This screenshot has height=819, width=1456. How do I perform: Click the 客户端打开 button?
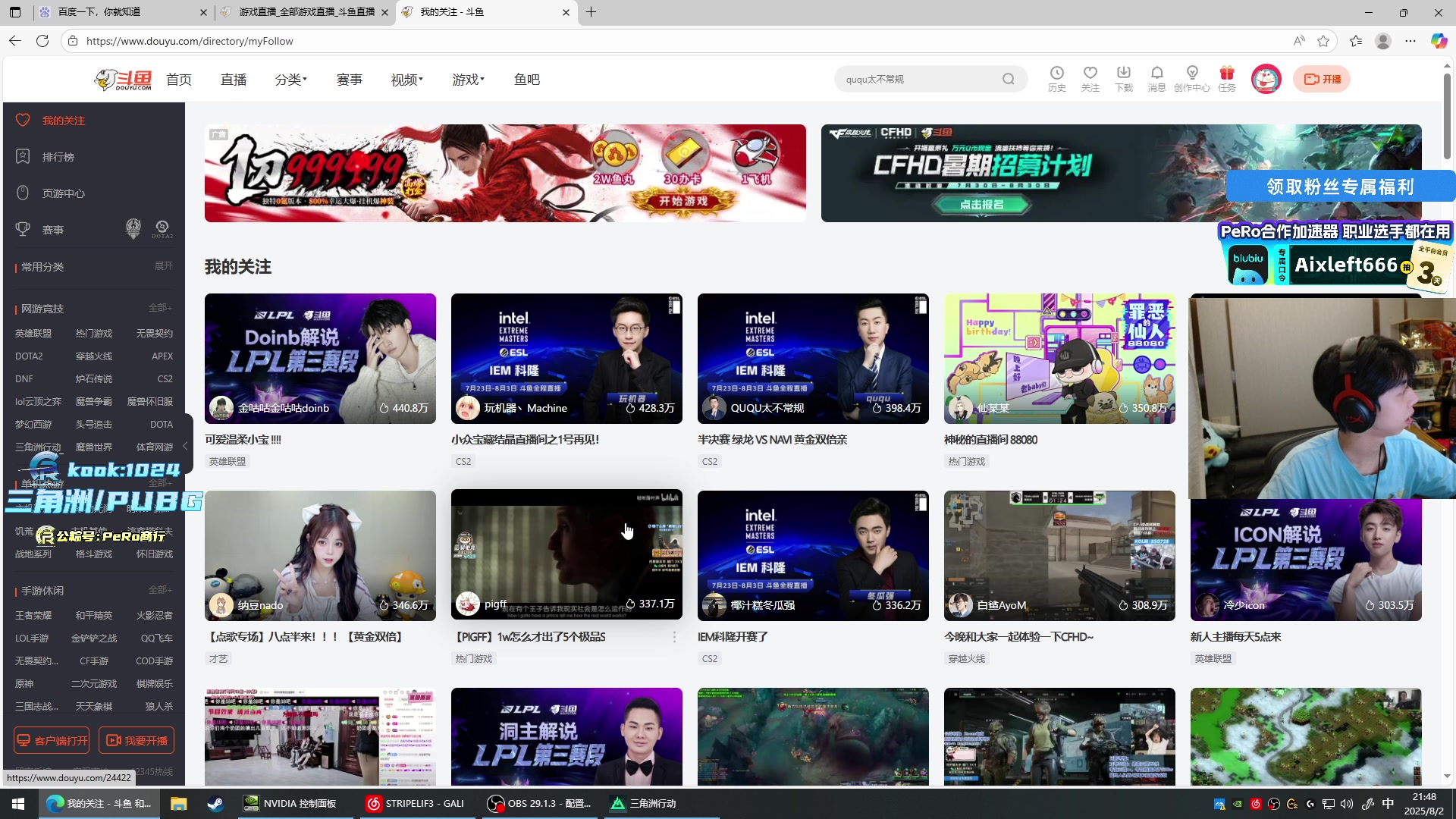tap(52, 740)
